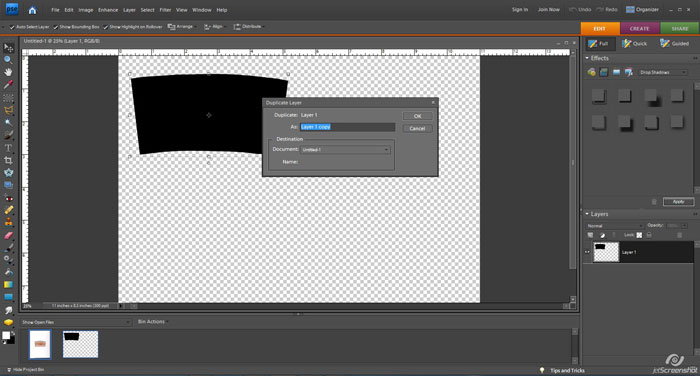Screen dimensions: 700x376
Task: Open the Distribute dropdown
Action: (249, 27)
